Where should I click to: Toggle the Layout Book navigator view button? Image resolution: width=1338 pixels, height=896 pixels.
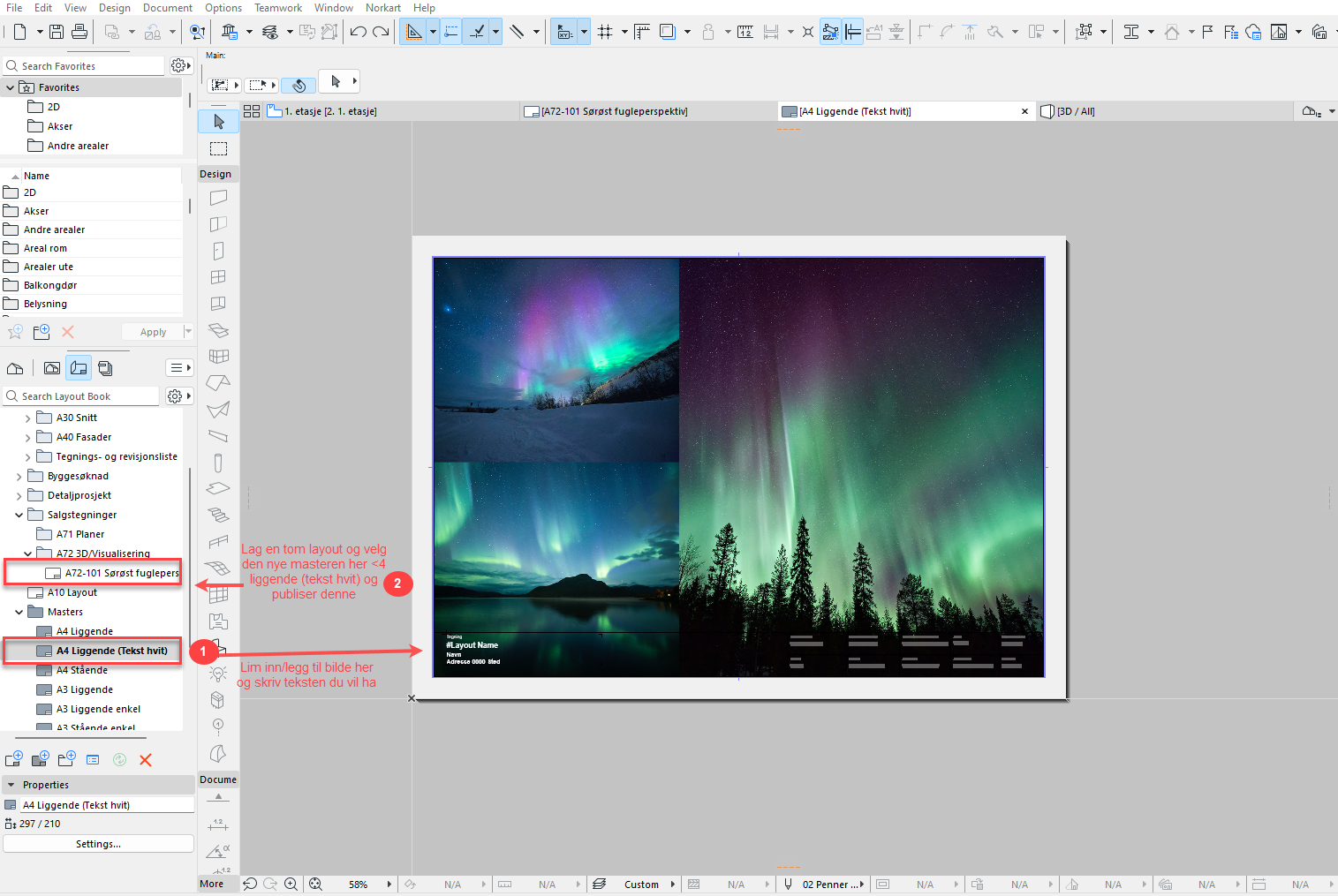pos(79,368)
